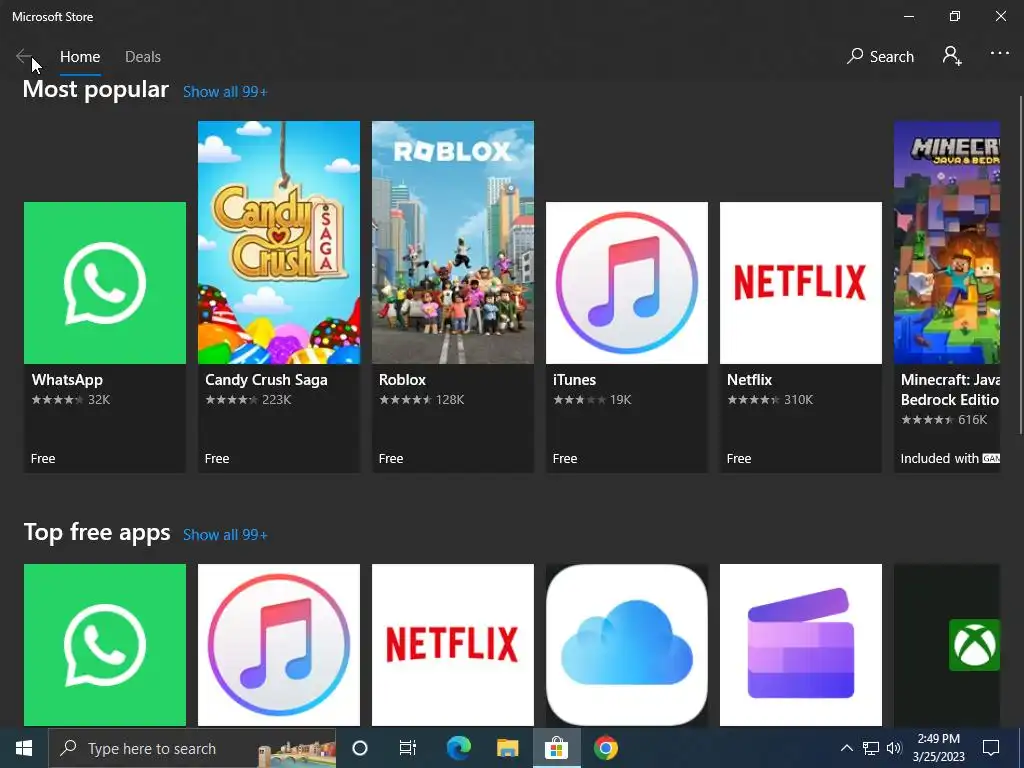
Task: Open the Windows Start menu
Action: coord(24,748)
